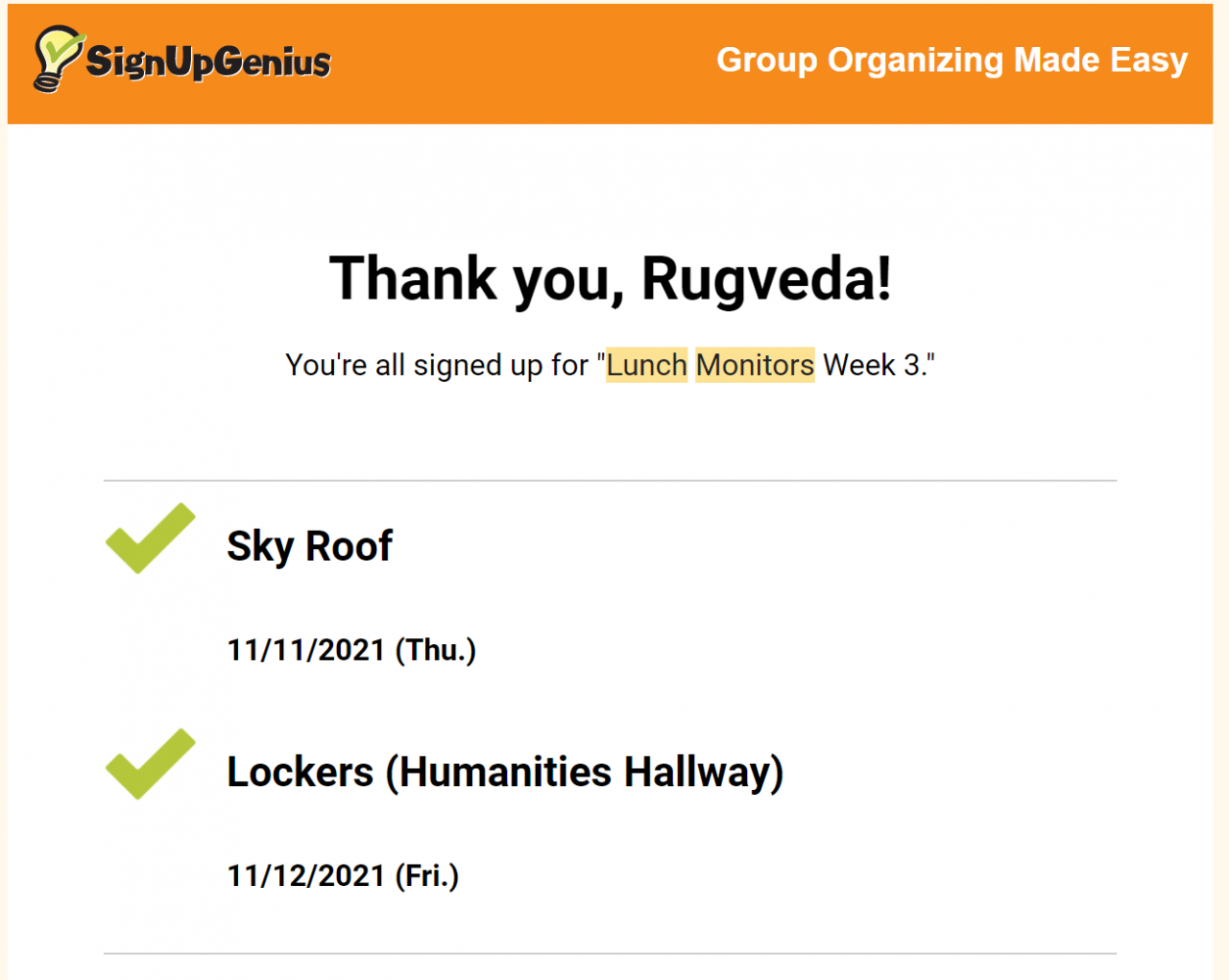Click the "You're all signed up for" text
The width and height of the screenshot is (1229, 980).
(x=437, y=366)
